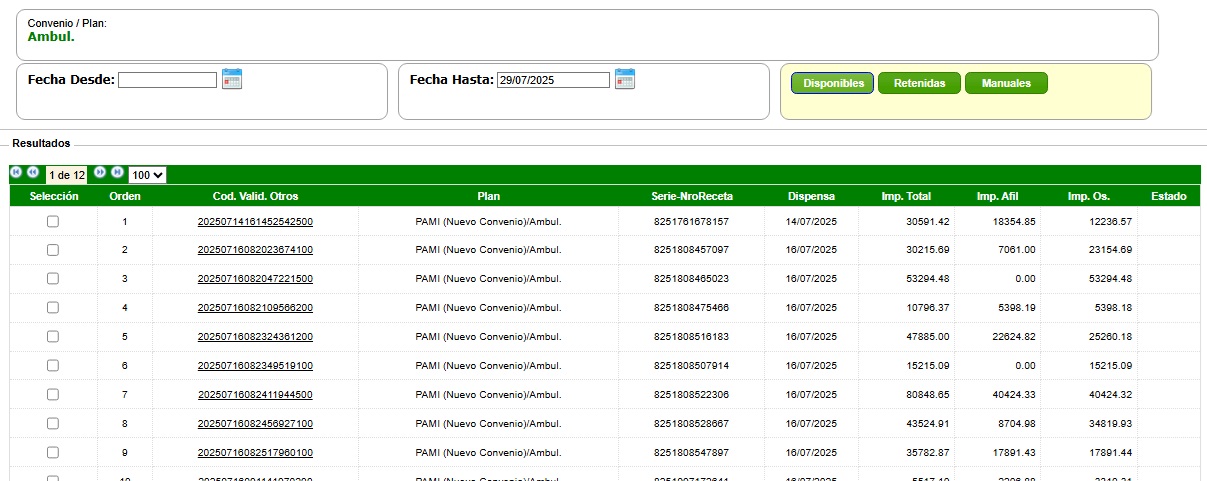Screen dimensions: 1207x481
Task: Open validation code 20250716082517960100
Action: 255,453
